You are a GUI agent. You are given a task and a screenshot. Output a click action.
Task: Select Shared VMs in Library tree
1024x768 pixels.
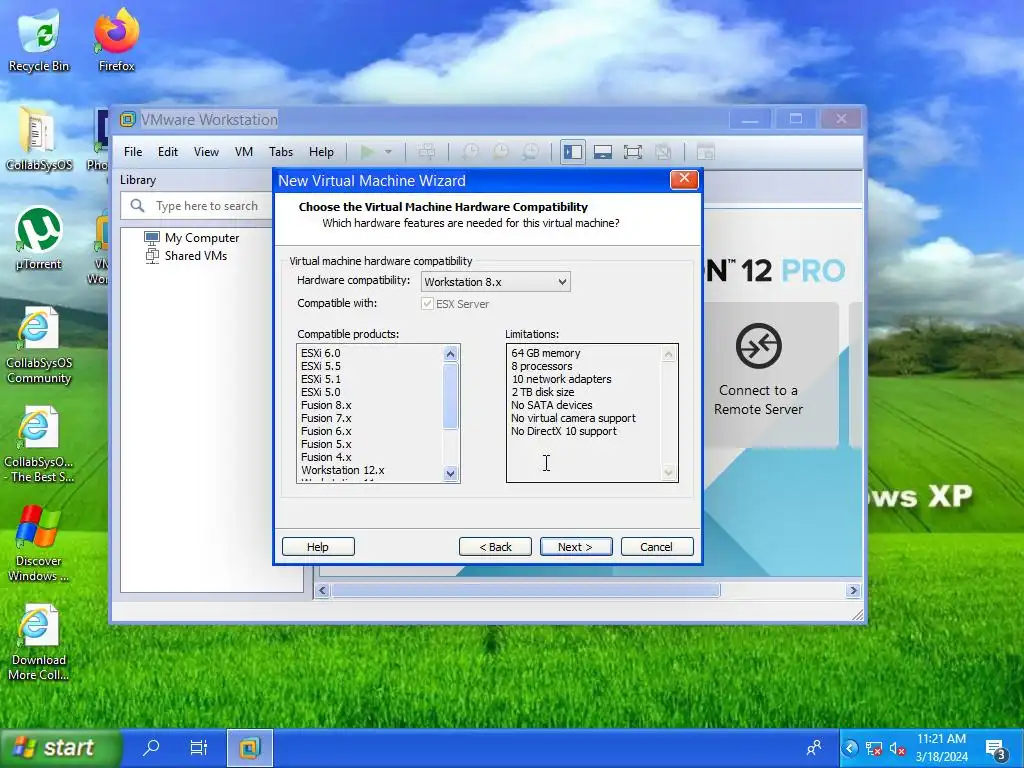tap(195, 255)
